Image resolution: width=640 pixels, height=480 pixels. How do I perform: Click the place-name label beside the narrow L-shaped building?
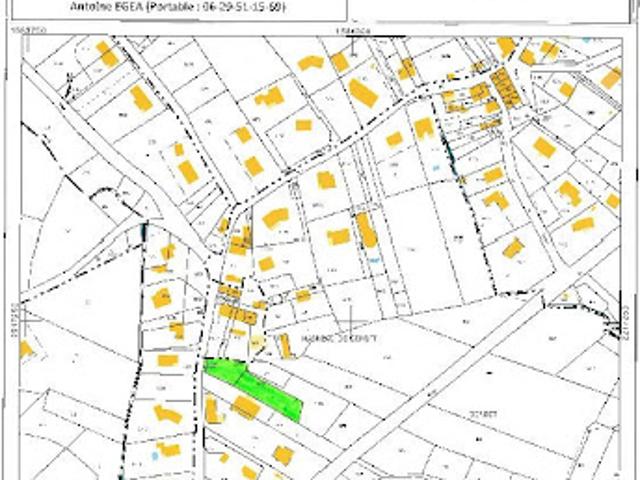tap(338, 338)
